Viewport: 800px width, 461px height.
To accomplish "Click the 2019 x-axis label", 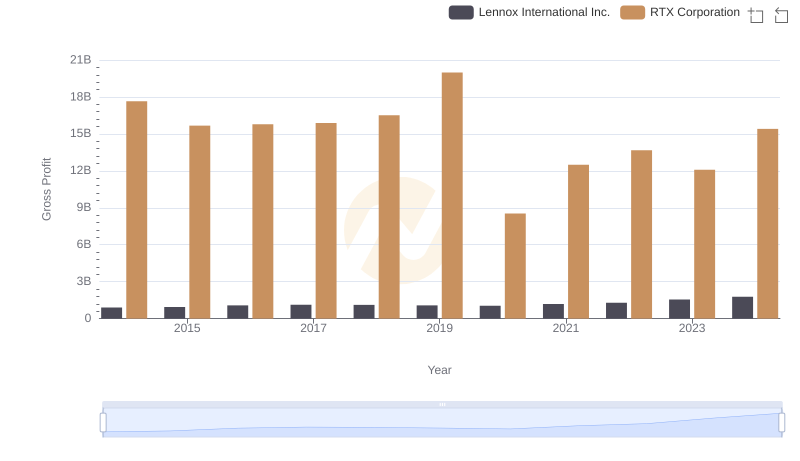I will tap(439, 328).
